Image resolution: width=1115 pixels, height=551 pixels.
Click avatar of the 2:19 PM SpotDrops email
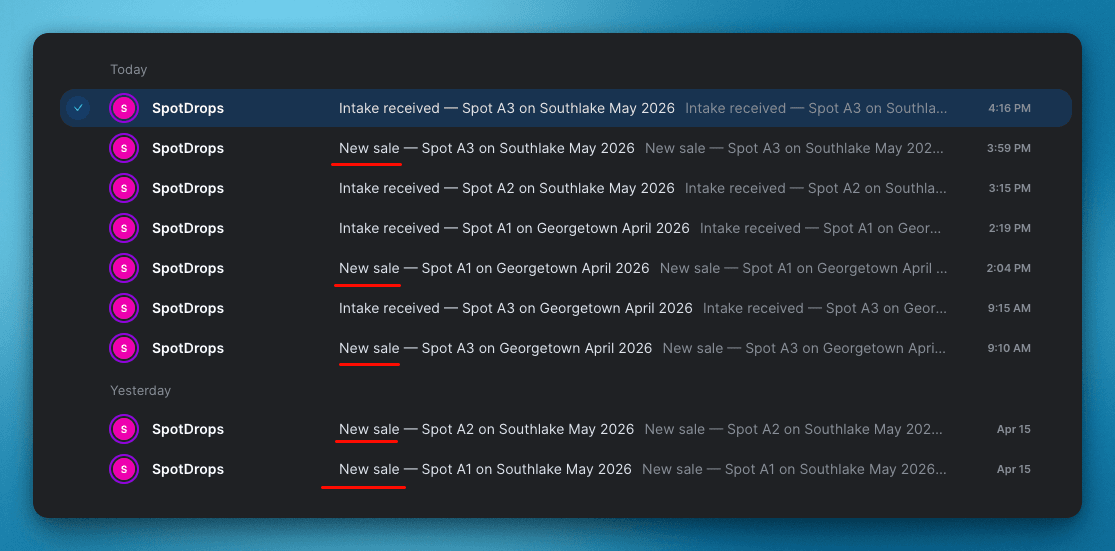[x=124, y=228]
